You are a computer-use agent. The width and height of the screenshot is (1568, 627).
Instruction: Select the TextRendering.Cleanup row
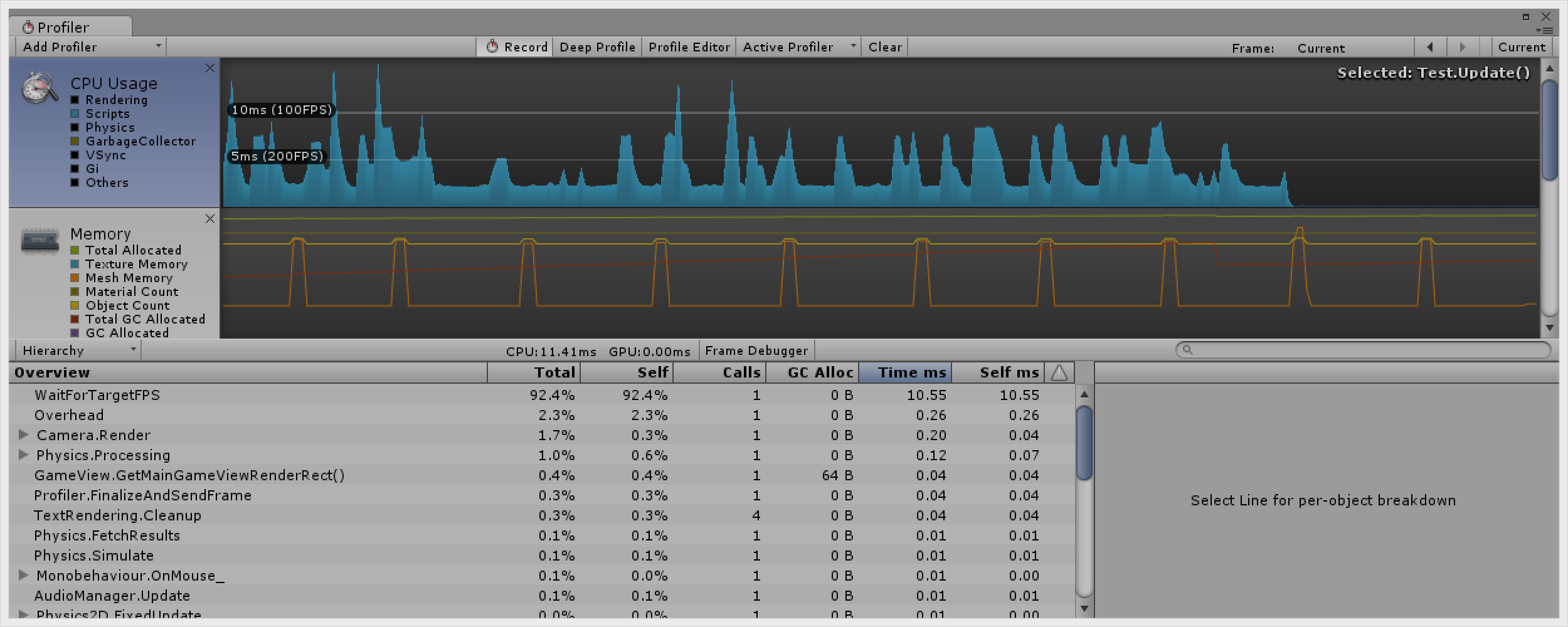tap(542, 515)
